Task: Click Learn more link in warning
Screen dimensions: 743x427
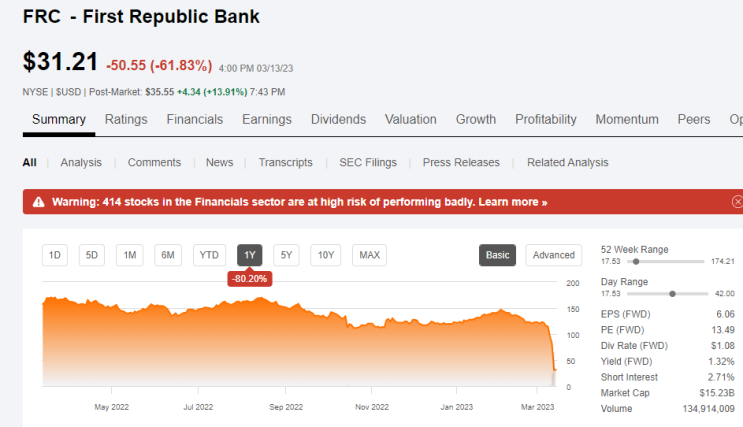Action: [513, 202]
